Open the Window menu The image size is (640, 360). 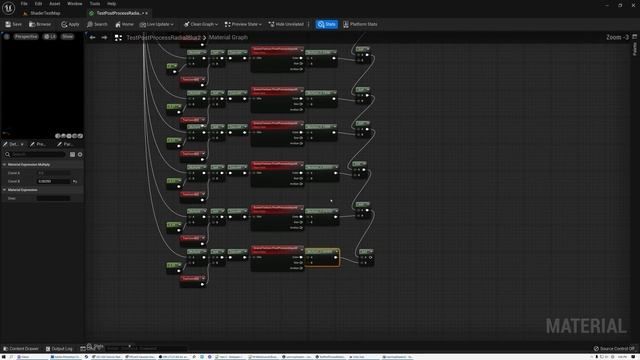point(75,4)
